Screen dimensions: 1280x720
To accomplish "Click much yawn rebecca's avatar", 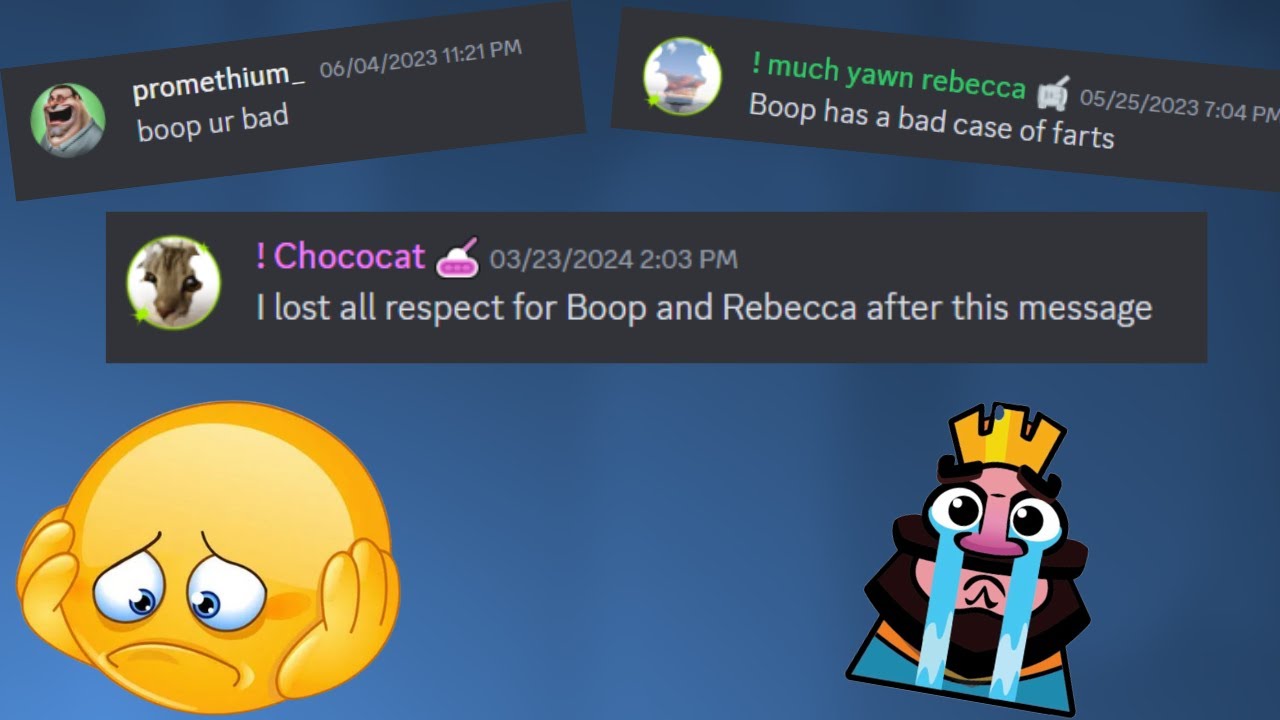I will [682, 76].
